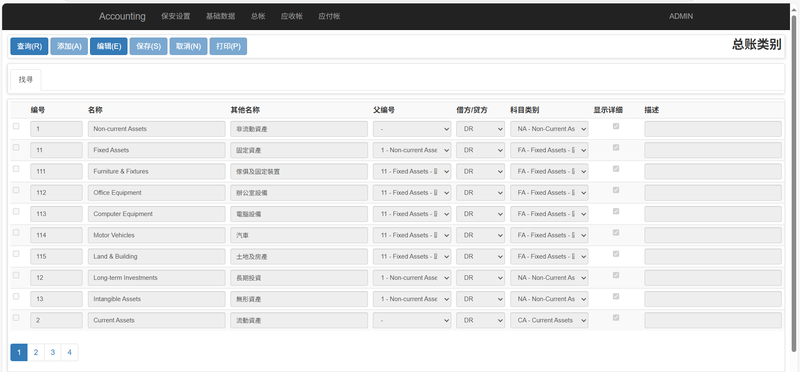Click the 其他名称 field containing 流動資產
This screenshot has height=372, width=800.
click(x=299, y=320)
